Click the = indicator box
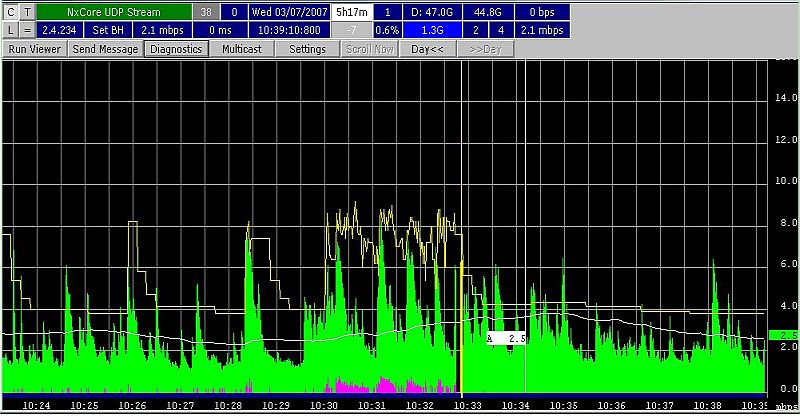 point(28,30)
